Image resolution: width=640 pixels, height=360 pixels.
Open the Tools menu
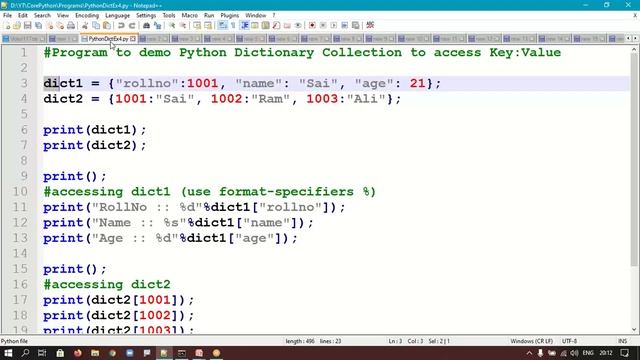[169, 16]
